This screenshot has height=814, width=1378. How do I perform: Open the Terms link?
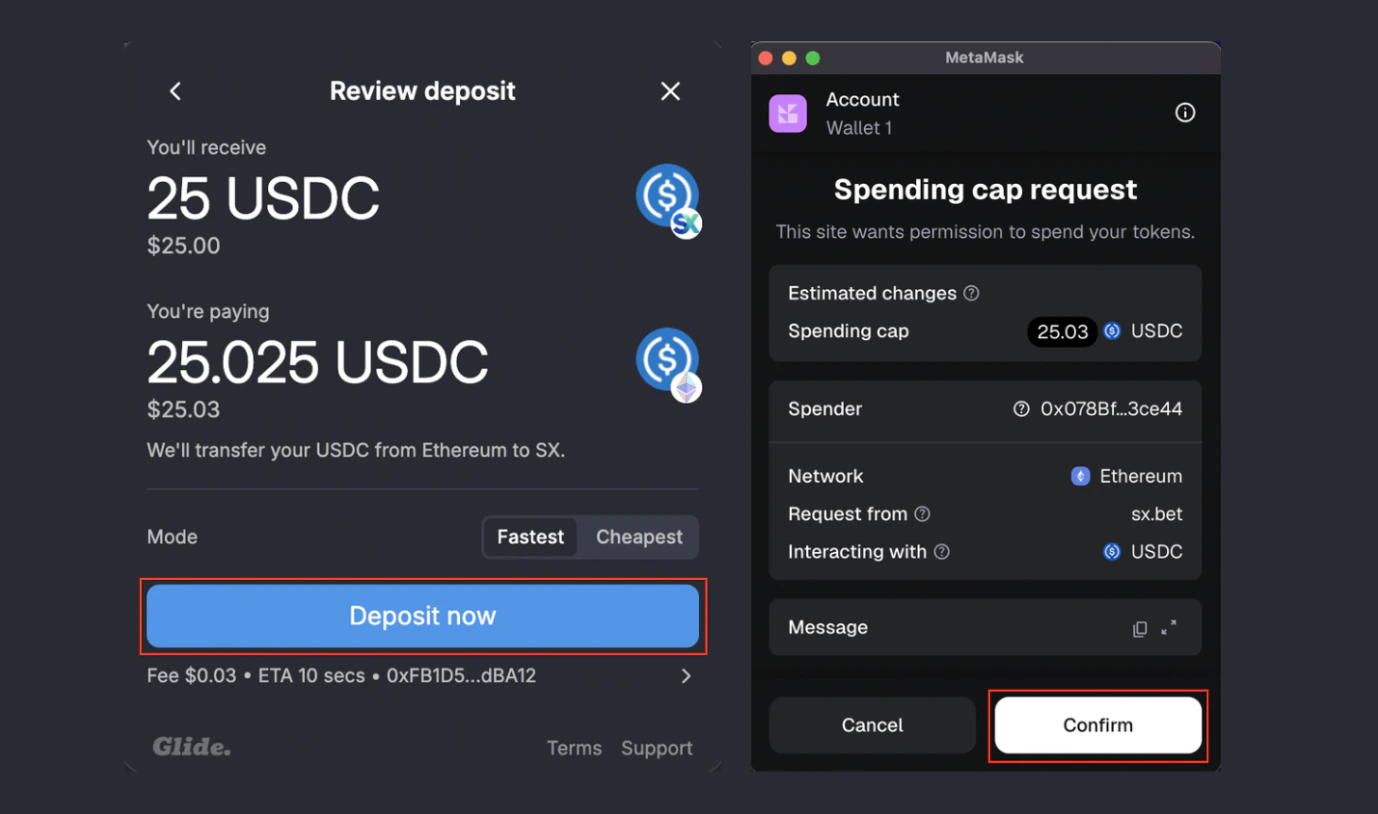(574, 748)
